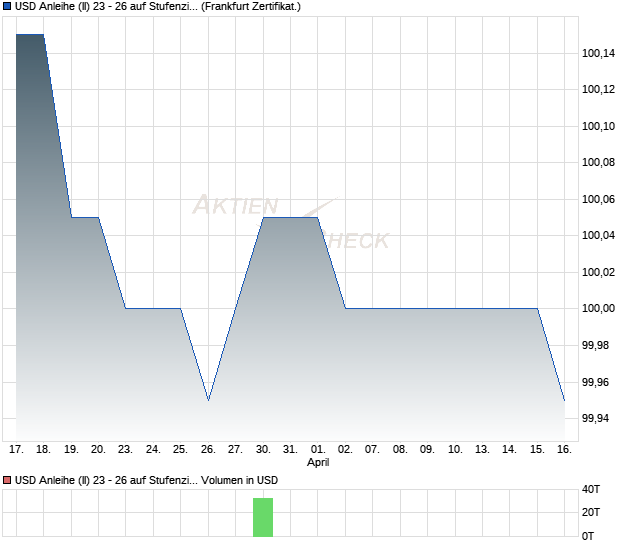Click the green volume bar

tap(263, 517)
